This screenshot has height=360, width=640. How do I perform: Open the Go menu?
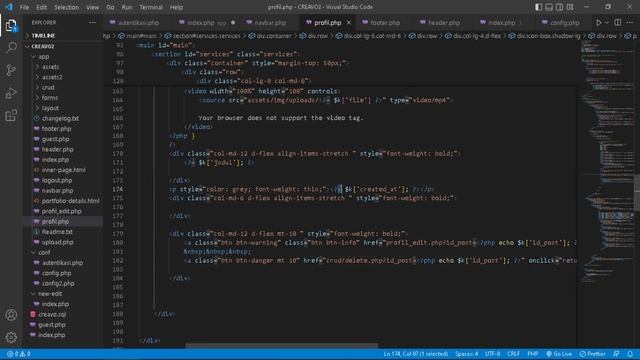tap(110, 7)
